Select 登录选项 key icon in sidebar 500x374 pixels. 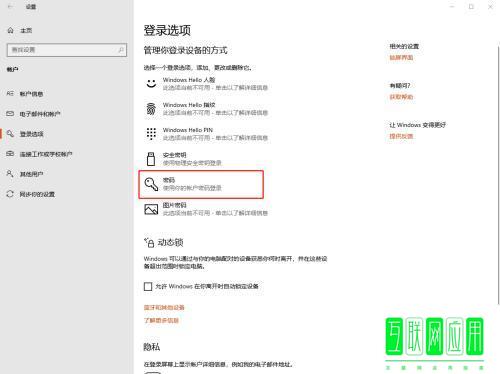tap(10, 134)
